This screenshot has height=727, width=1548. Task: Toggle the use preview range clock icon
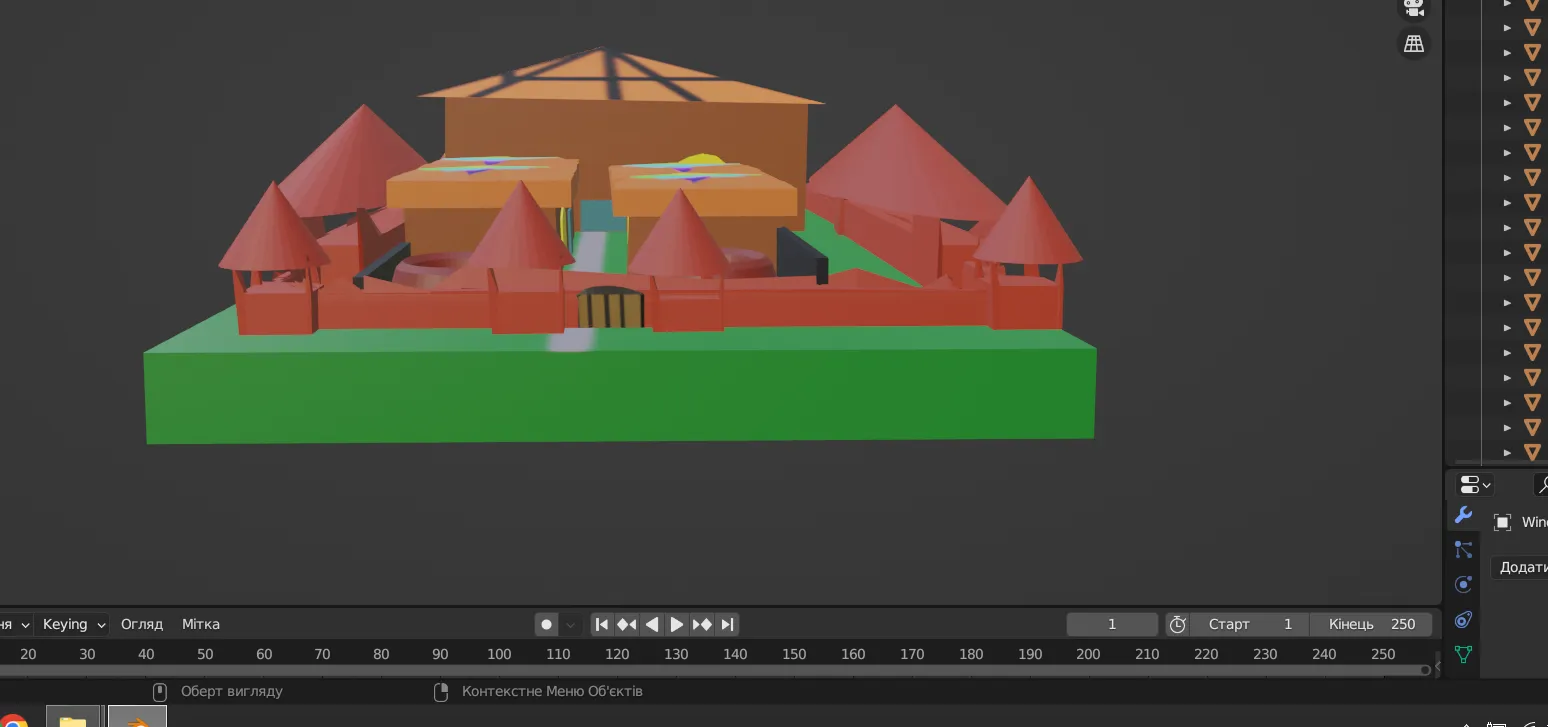point(1178,624)
